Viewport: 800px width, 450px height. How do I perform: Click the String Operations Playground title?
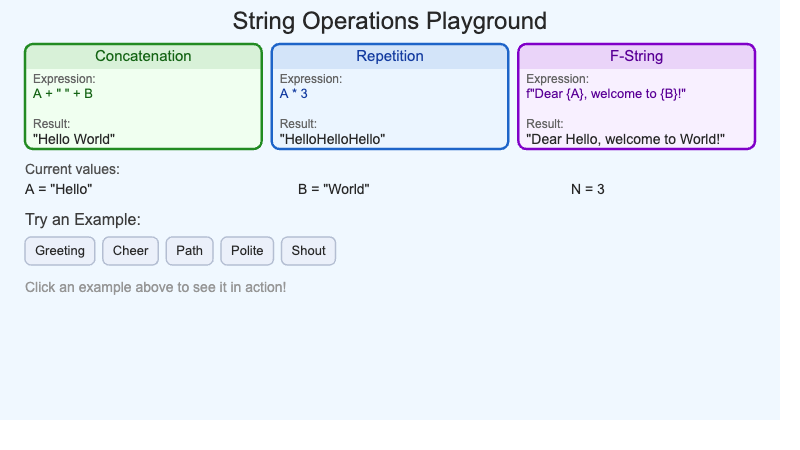click(390, 21)
